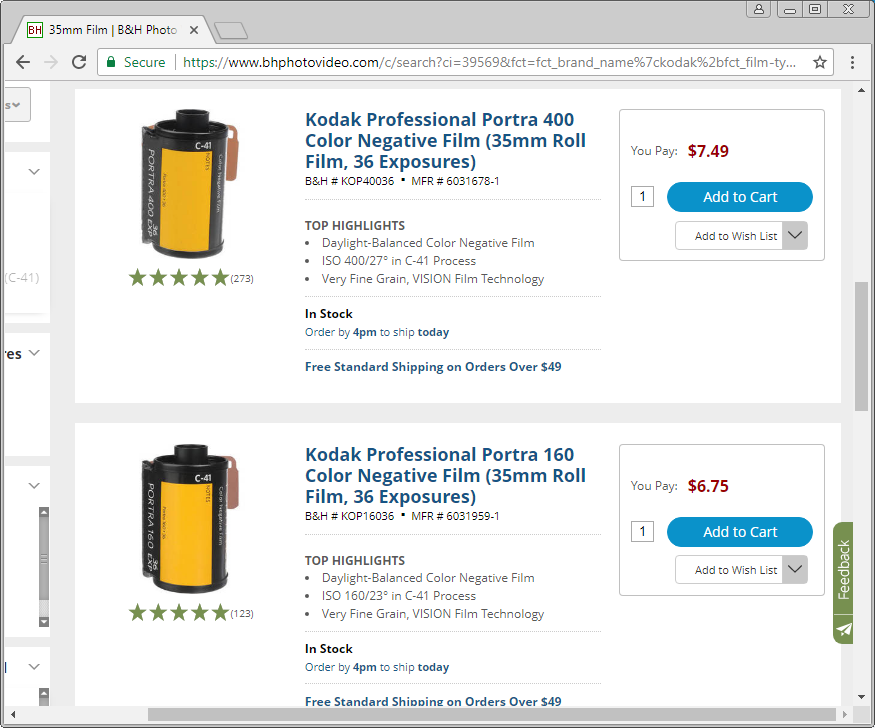Expand the top collapsed sidebar filter chevron
This screenshot has height=728, width=875.
[x=34, y=172]
